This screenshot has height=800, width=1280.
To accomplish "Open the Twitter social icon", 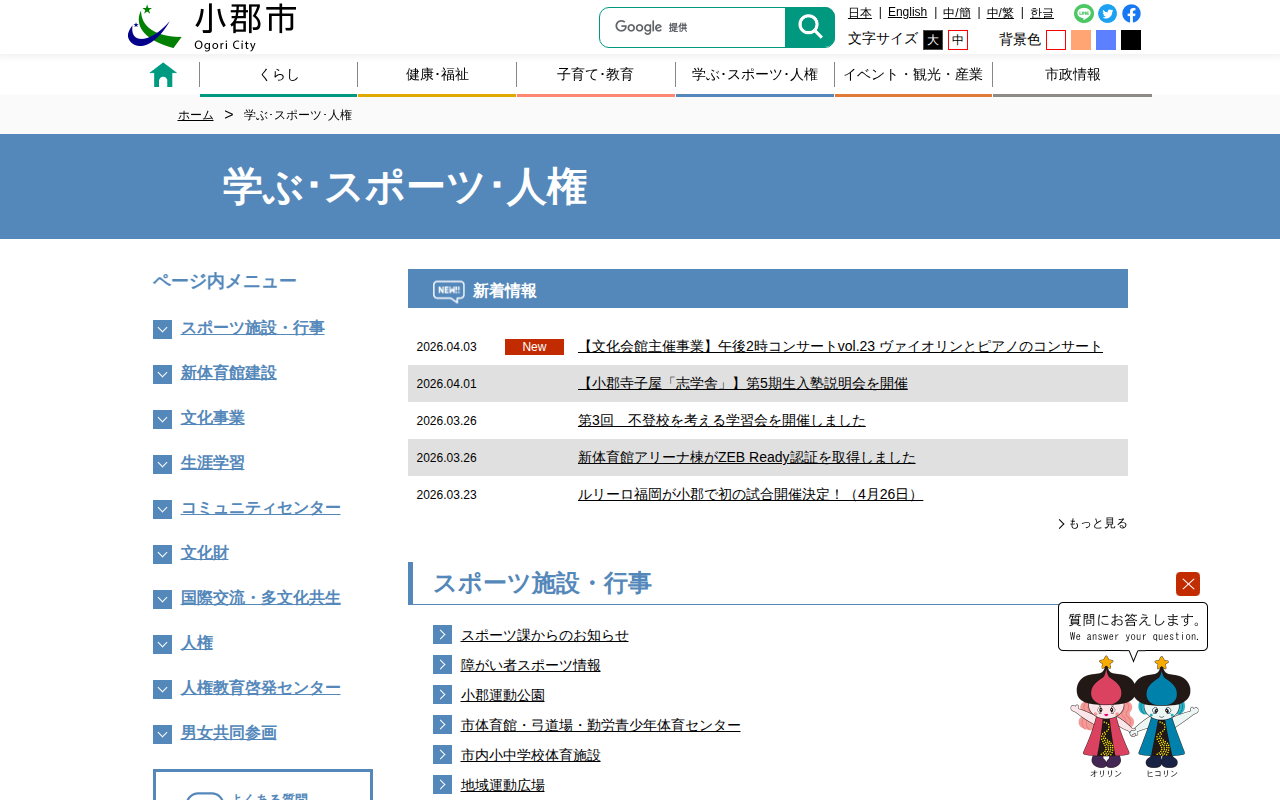I will point(1107,13).
